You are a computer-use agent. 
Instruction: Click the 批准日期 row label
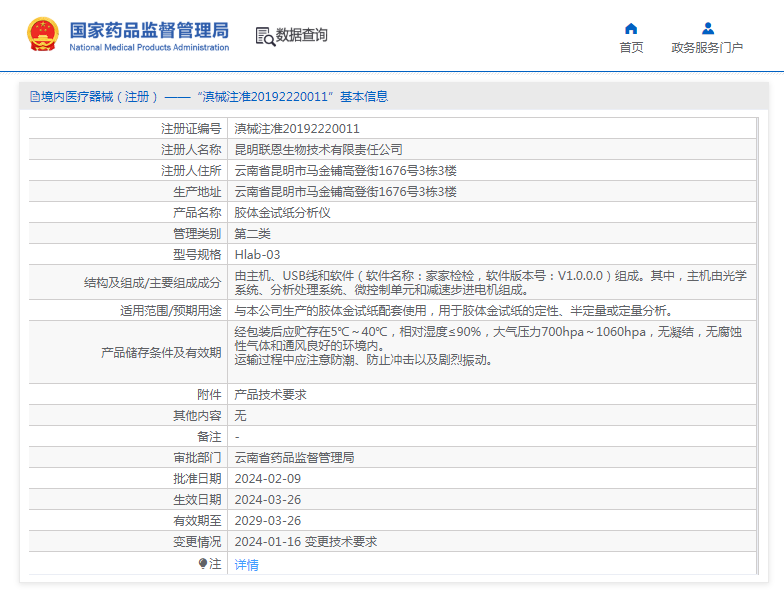(197, 479)
